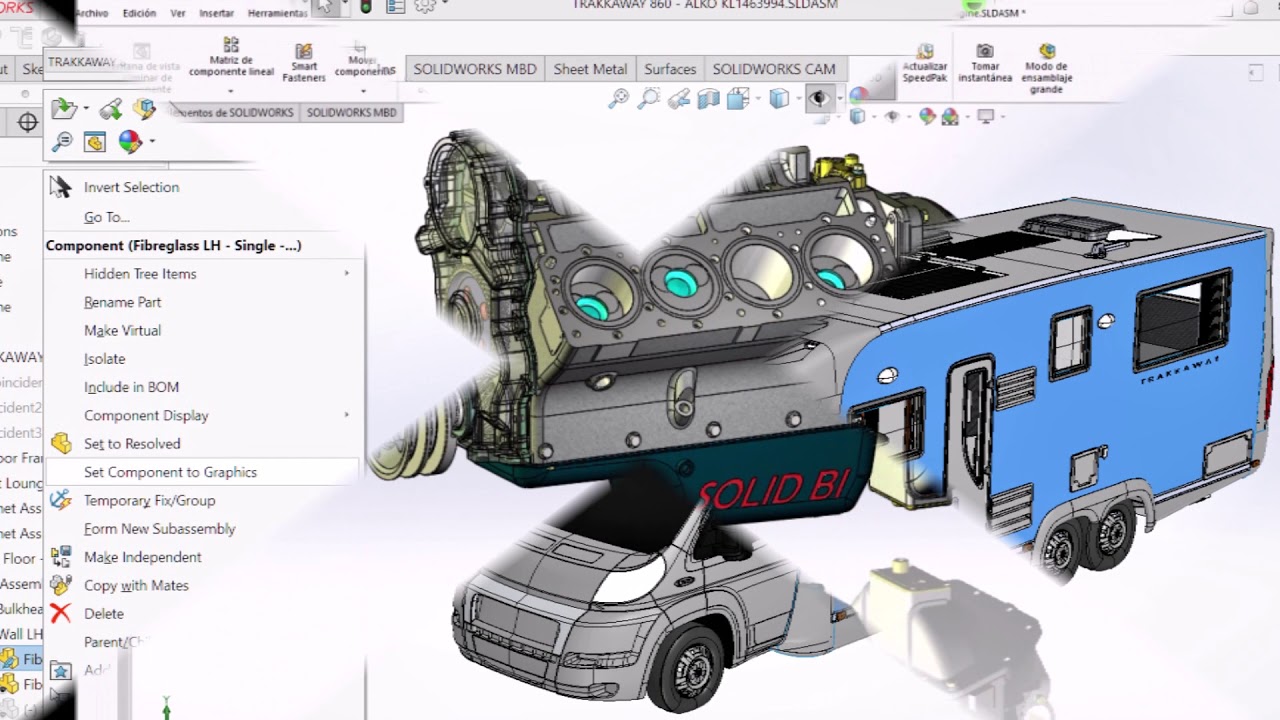Click the View Settings monitor icon
The width and height of the screenshot is (1280, 720).
[x=985, y=117]
